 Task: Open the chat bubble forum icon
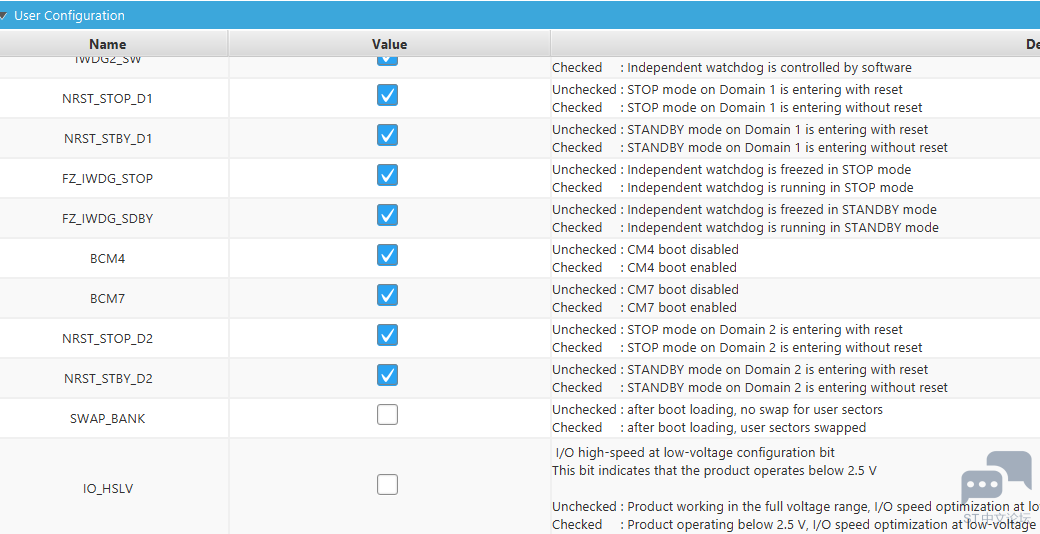[996, 483]
